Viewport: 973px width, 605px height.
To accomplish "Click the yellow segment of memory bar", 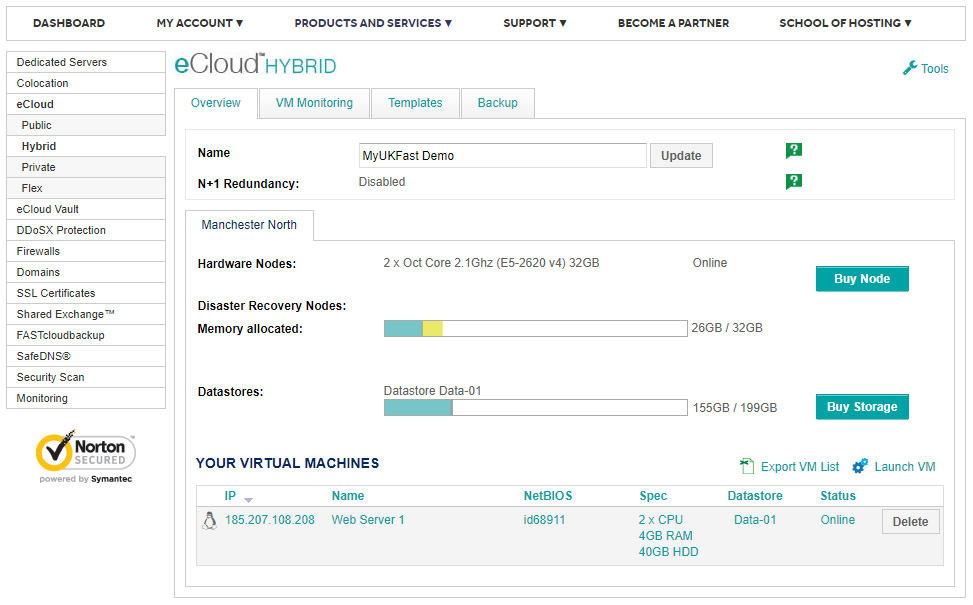I will (433, 328).
